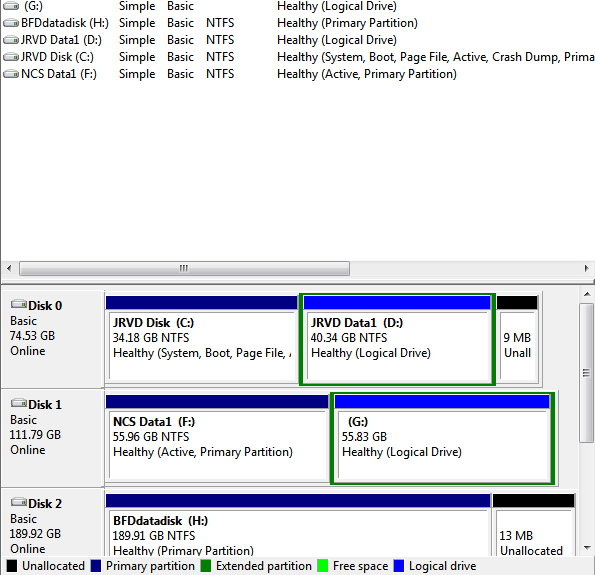Click the NTFS cell in the BFDdatadisk (H:) row
The image size is (595, 575).
220,23
